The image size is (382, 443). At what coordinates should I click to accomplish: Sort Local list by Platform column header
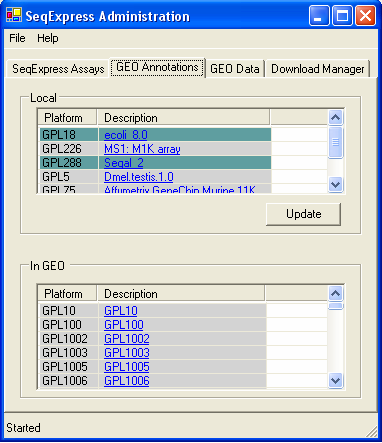pyautogui.click(x=67, y=118)
